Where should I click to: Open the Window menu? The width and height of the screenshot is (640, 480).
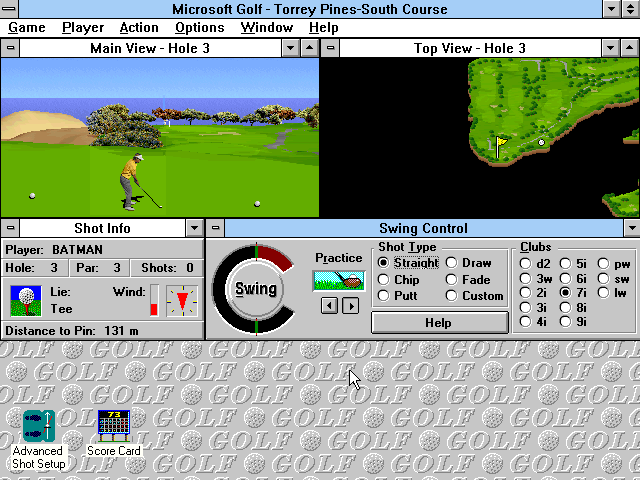(x=267, y=27)
